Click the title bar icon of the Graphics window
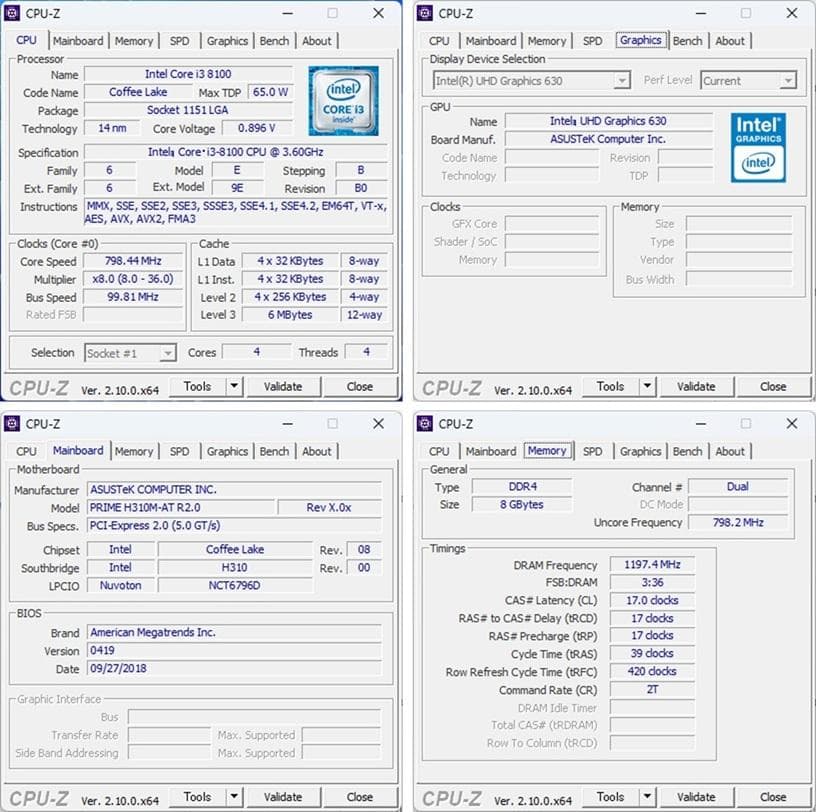This screenshot has height=812, width=816. (x=426, y=13)
